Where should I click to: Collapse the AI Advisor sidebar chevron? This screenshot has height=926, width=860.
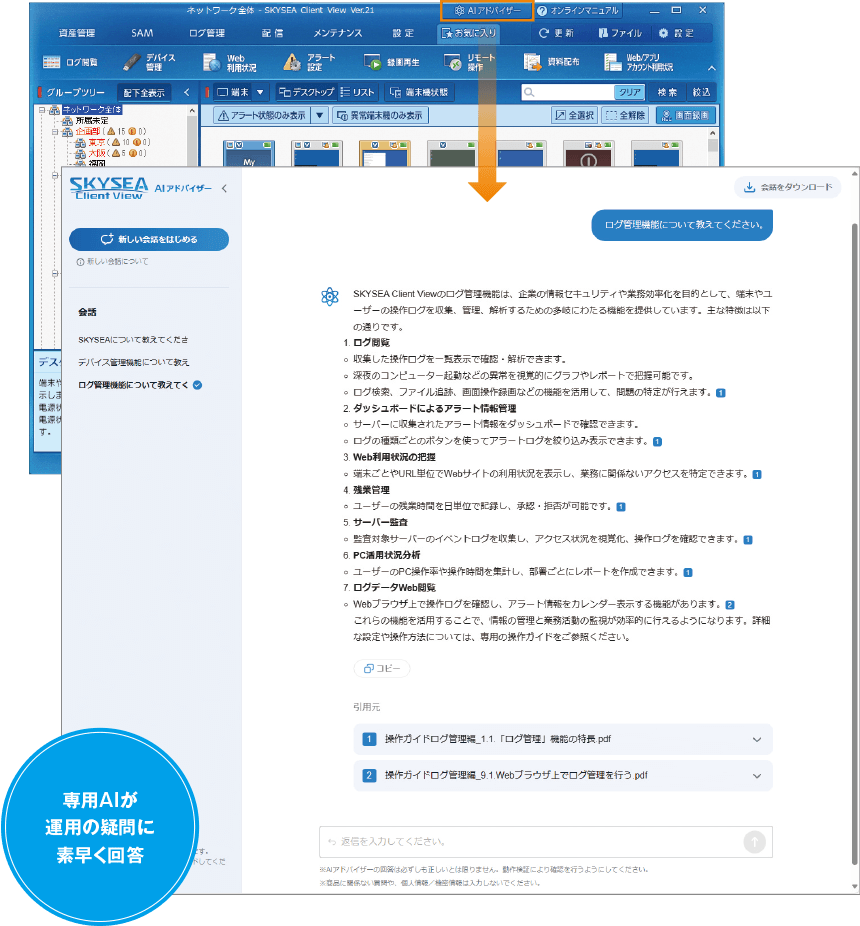224,188
